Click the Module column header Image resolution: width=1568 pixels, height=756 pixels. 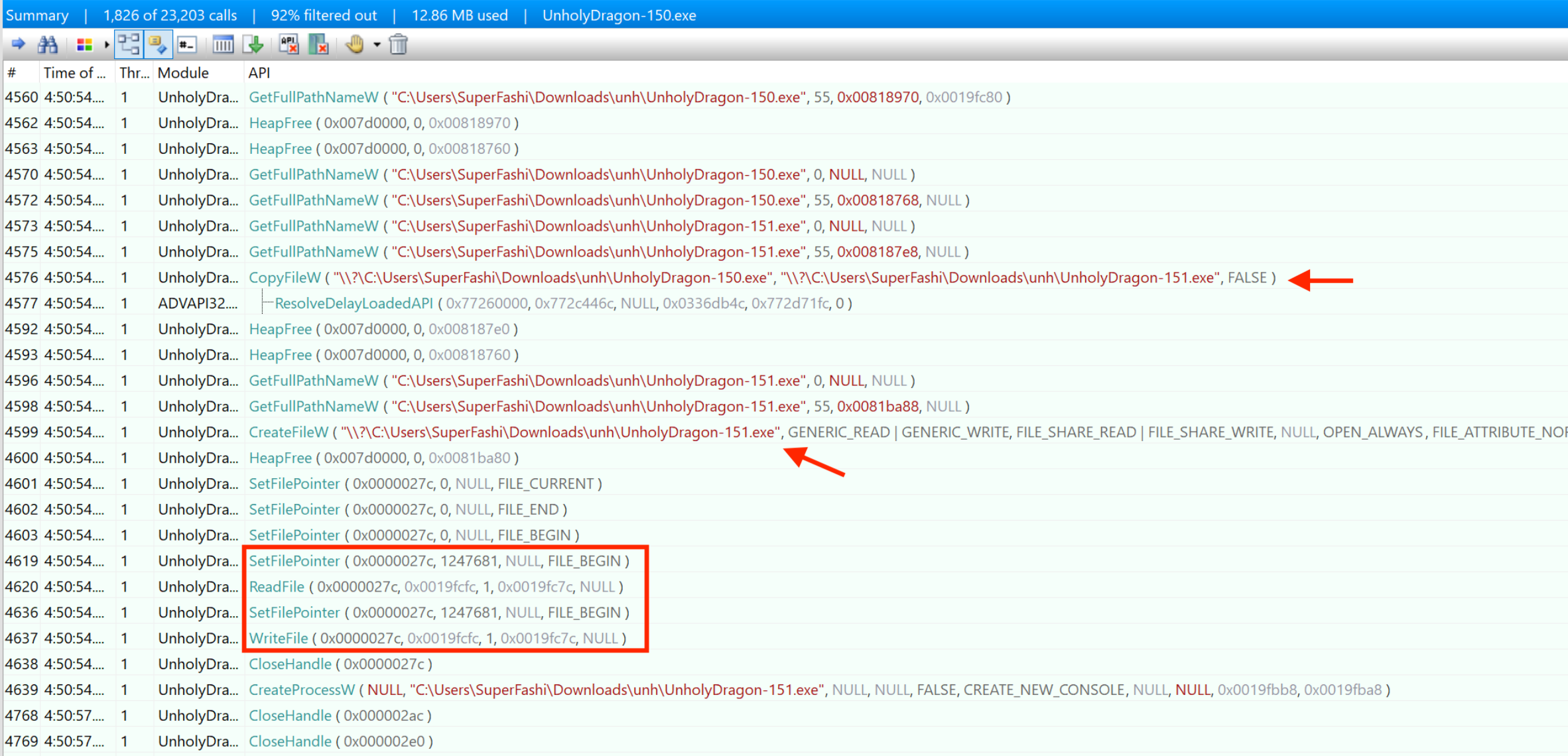pyautogui.click(x=183, y=73)
